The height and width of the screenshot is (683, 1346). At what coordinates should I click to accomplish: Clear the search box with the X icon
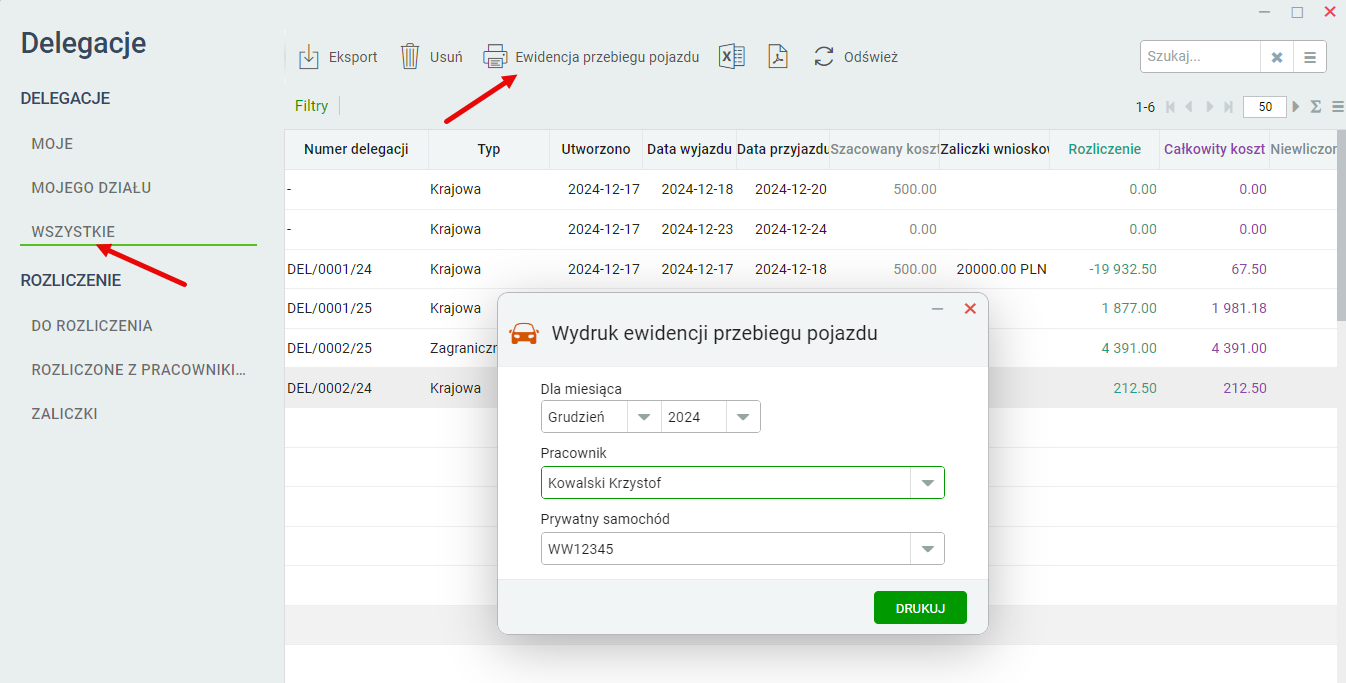tap(1277, 57)
